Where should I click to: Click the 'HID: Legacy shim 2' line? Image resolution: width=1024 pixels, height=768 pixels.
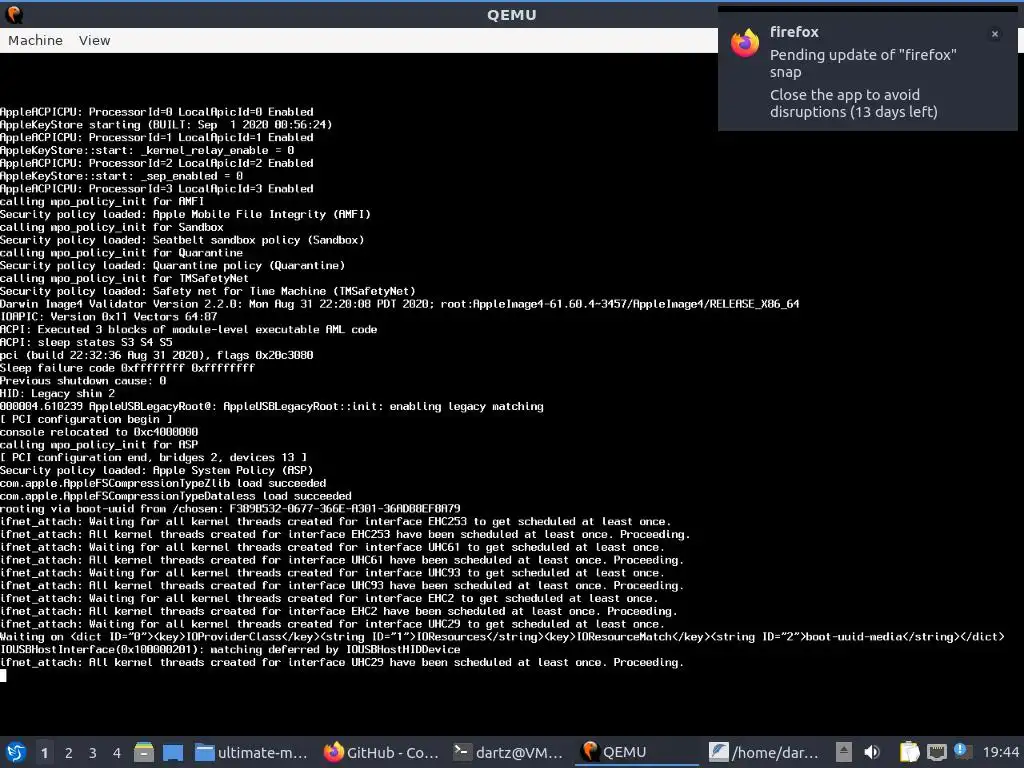pos(57,393)
